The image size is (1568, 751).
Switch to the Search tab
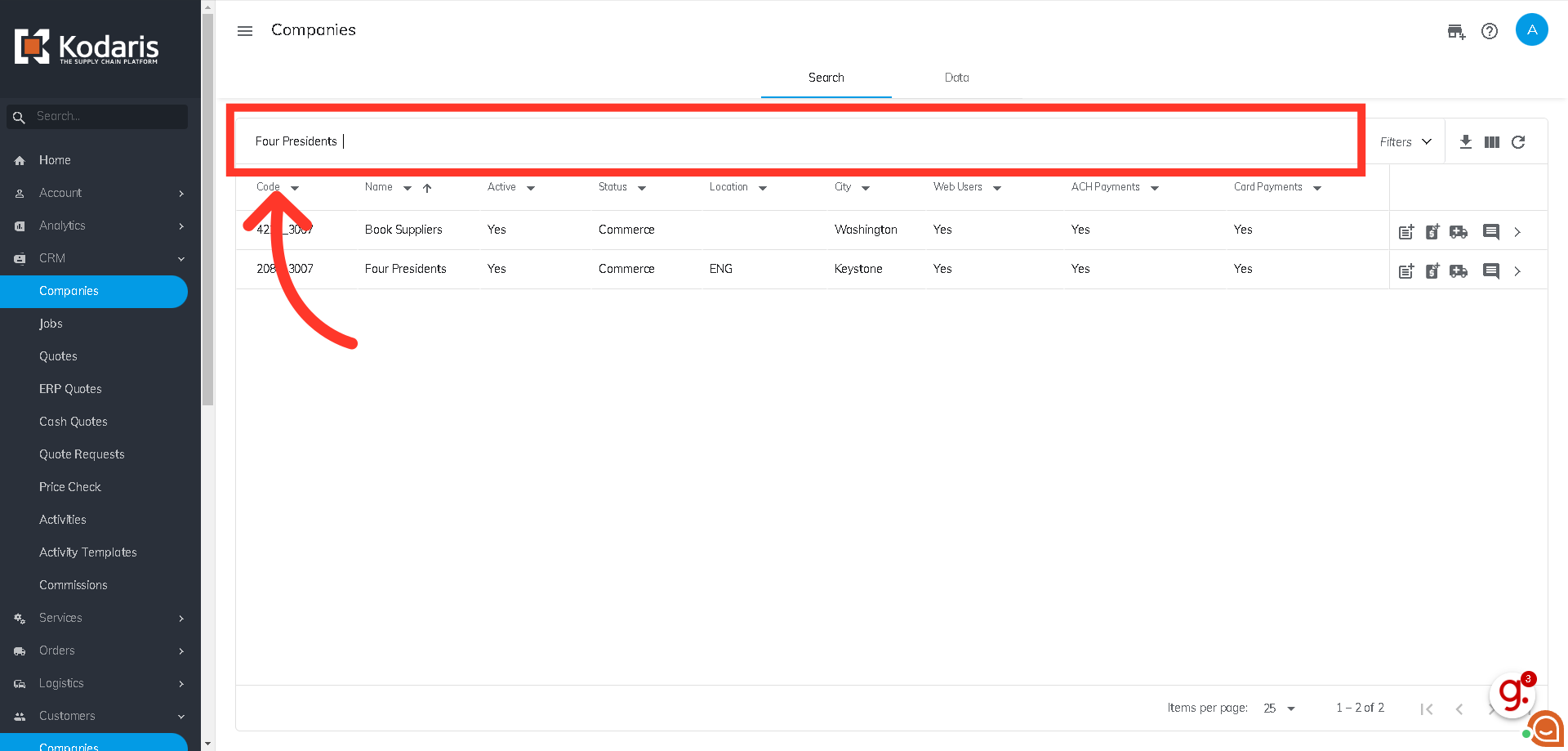tap(826, 78)
